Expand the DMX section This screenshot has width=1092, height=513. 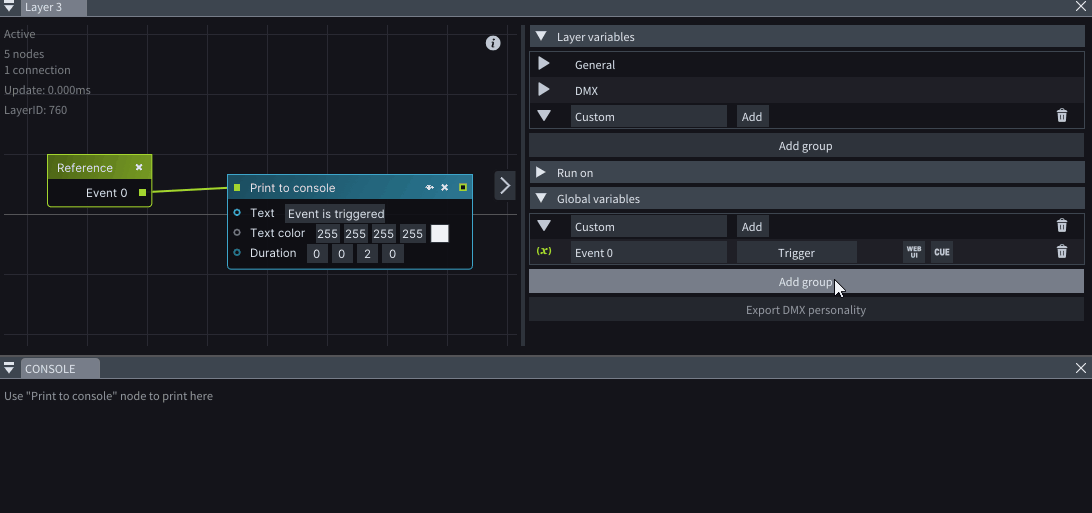click(544, 90)
